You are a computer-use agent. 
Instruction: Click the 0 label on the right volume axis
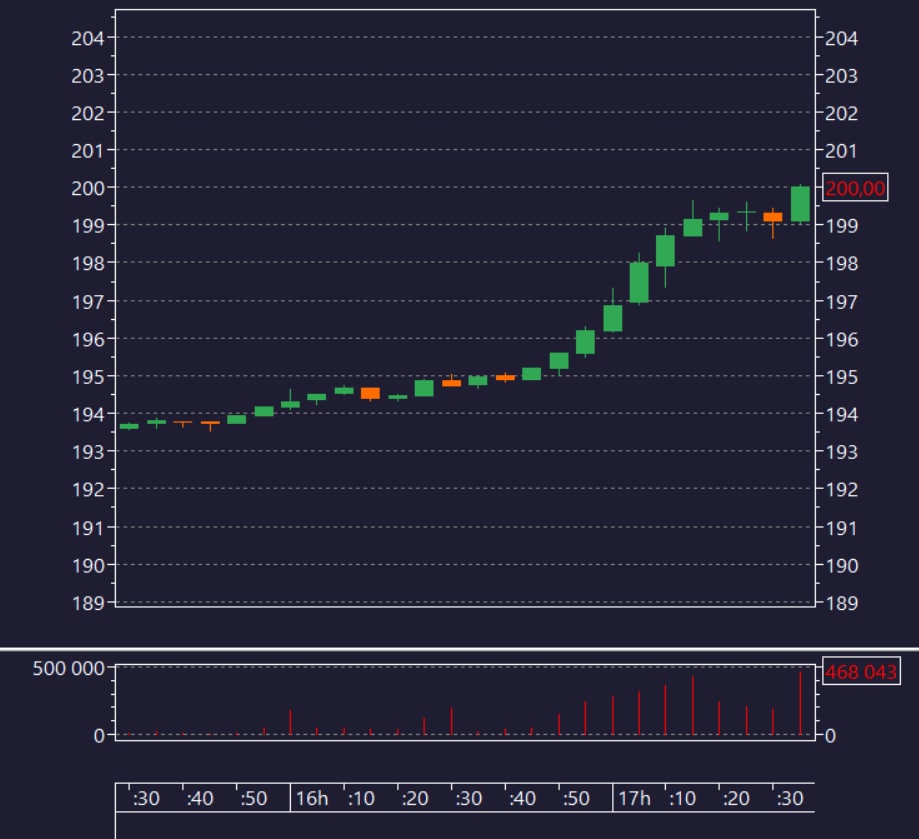(x=830, y=735)
